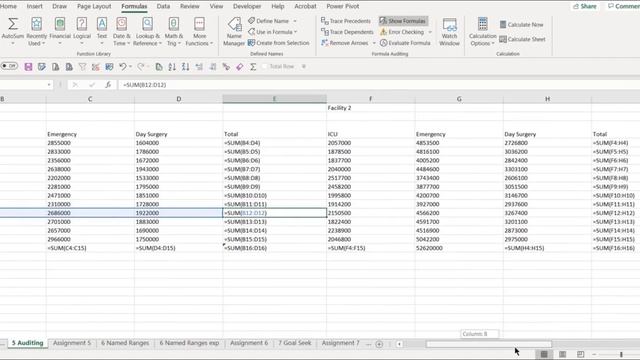Open the AutoSum function
This screenshot has height=360, width=640.
click(x=13, y=31)
